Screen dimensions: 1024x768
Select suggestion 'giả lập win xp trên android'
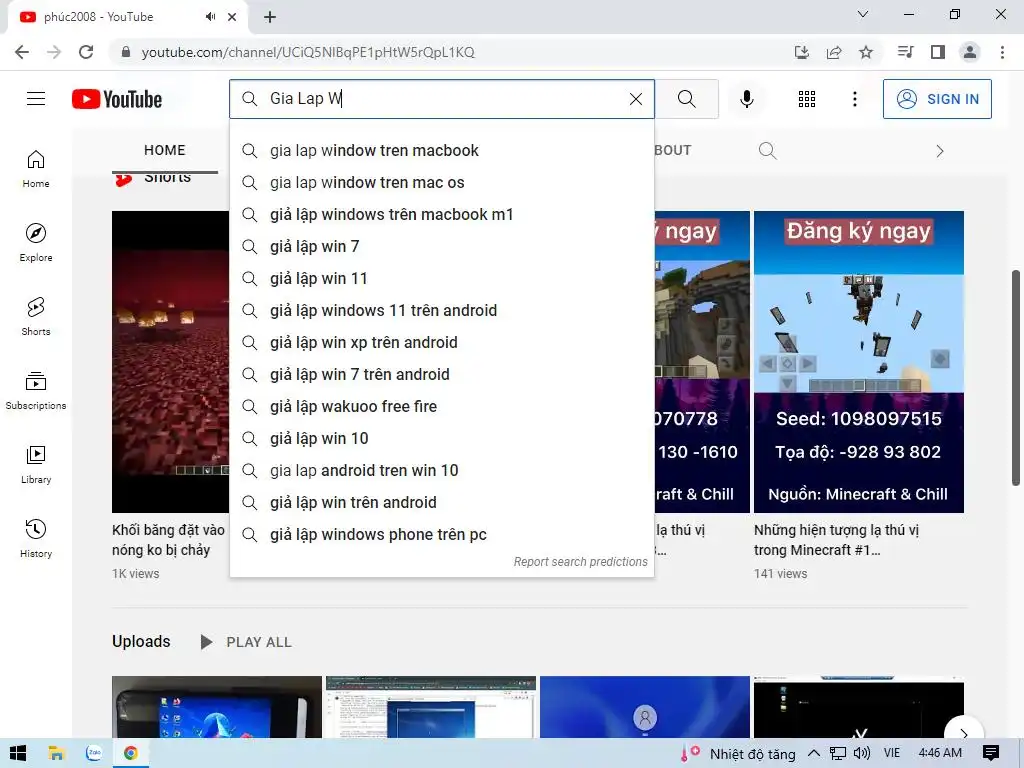point(441,342)
